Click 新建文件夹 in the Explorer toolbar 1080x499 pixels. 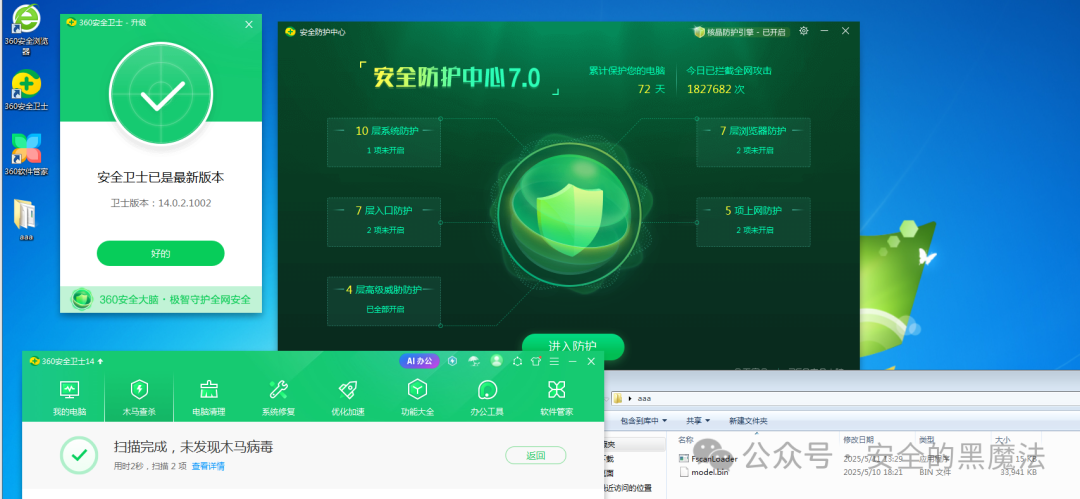[748, 420]
